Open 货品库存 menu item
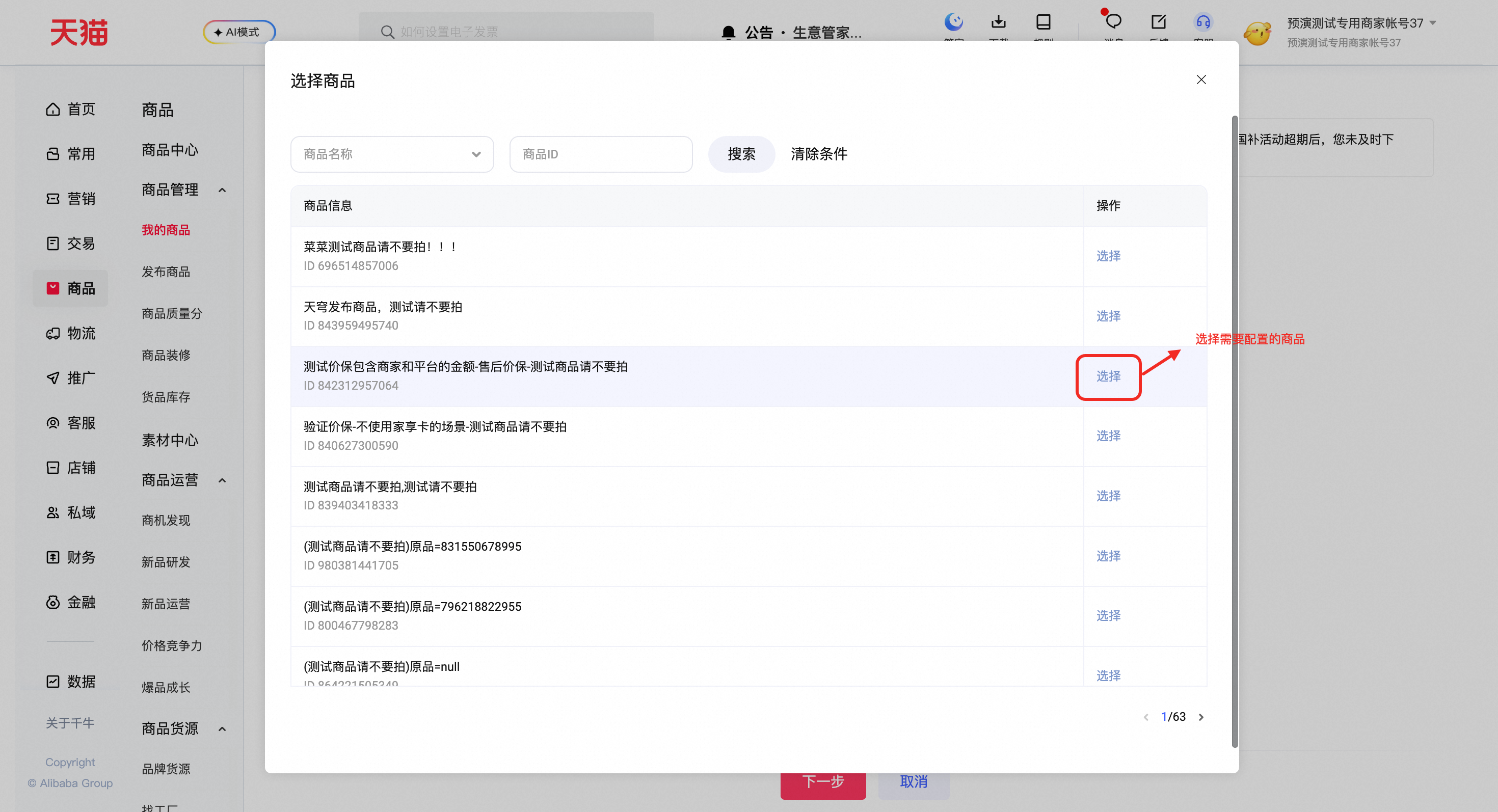Viewport: 1498px width, 812px height. click(x=166, y=397)
